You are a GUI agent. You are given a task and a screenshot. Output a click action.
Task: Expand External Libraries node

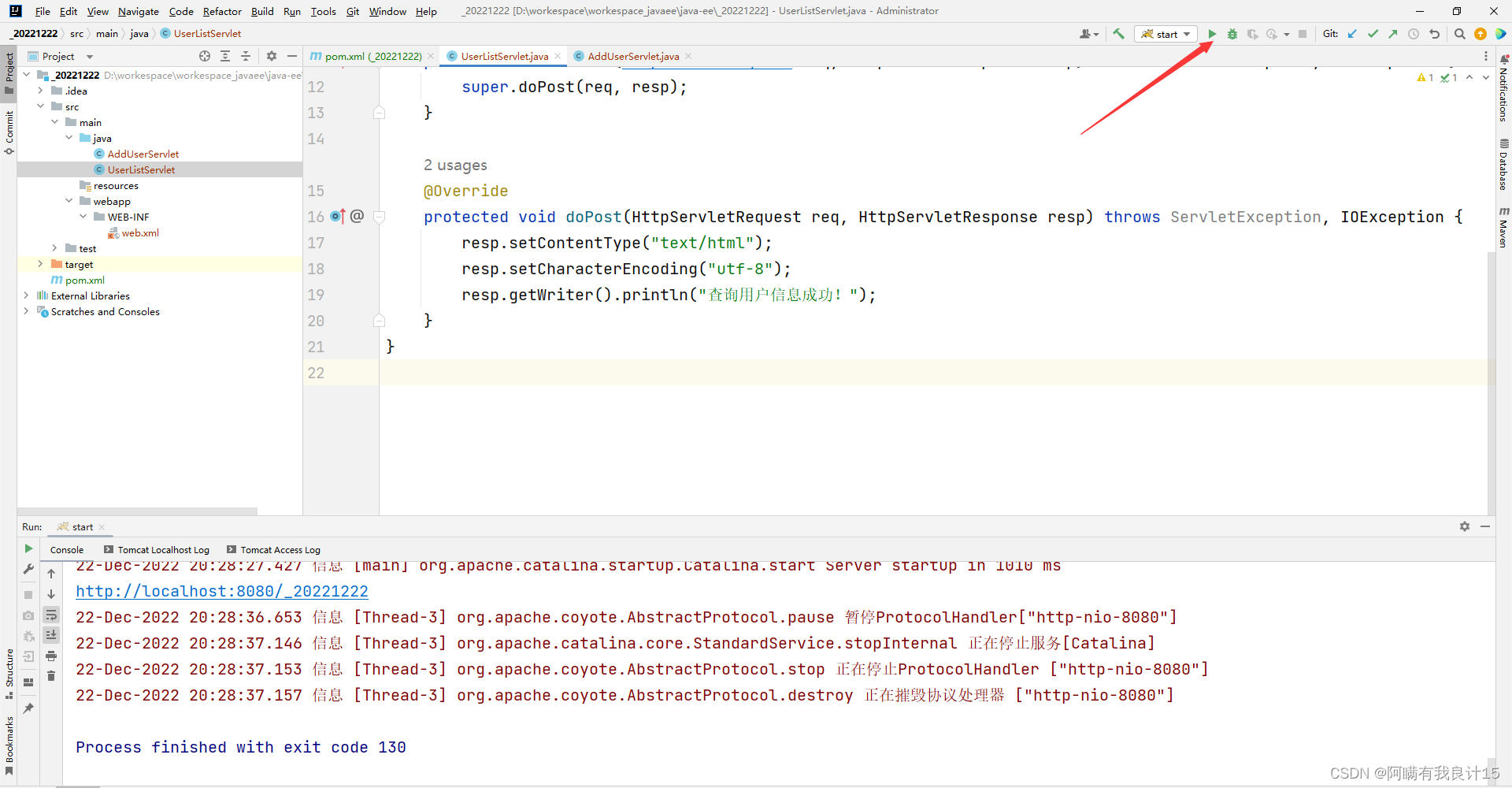coord(26,295)
